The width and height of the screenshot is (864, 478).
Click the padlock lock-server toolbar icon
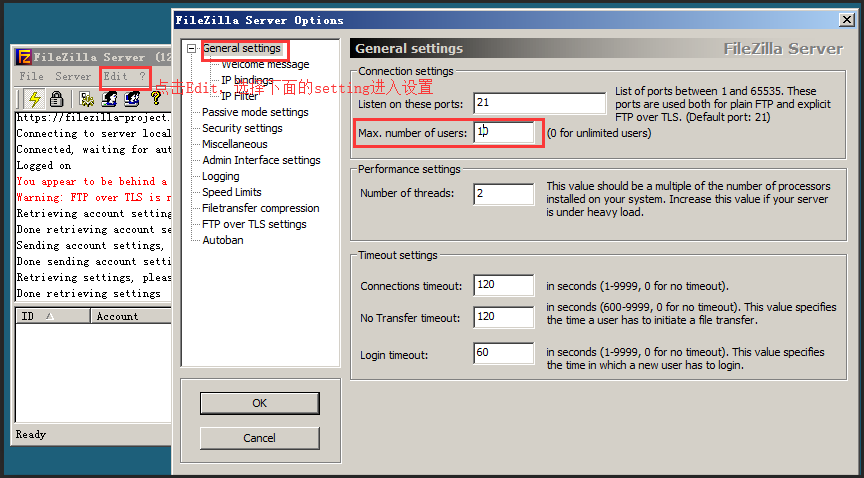[56, 99]
